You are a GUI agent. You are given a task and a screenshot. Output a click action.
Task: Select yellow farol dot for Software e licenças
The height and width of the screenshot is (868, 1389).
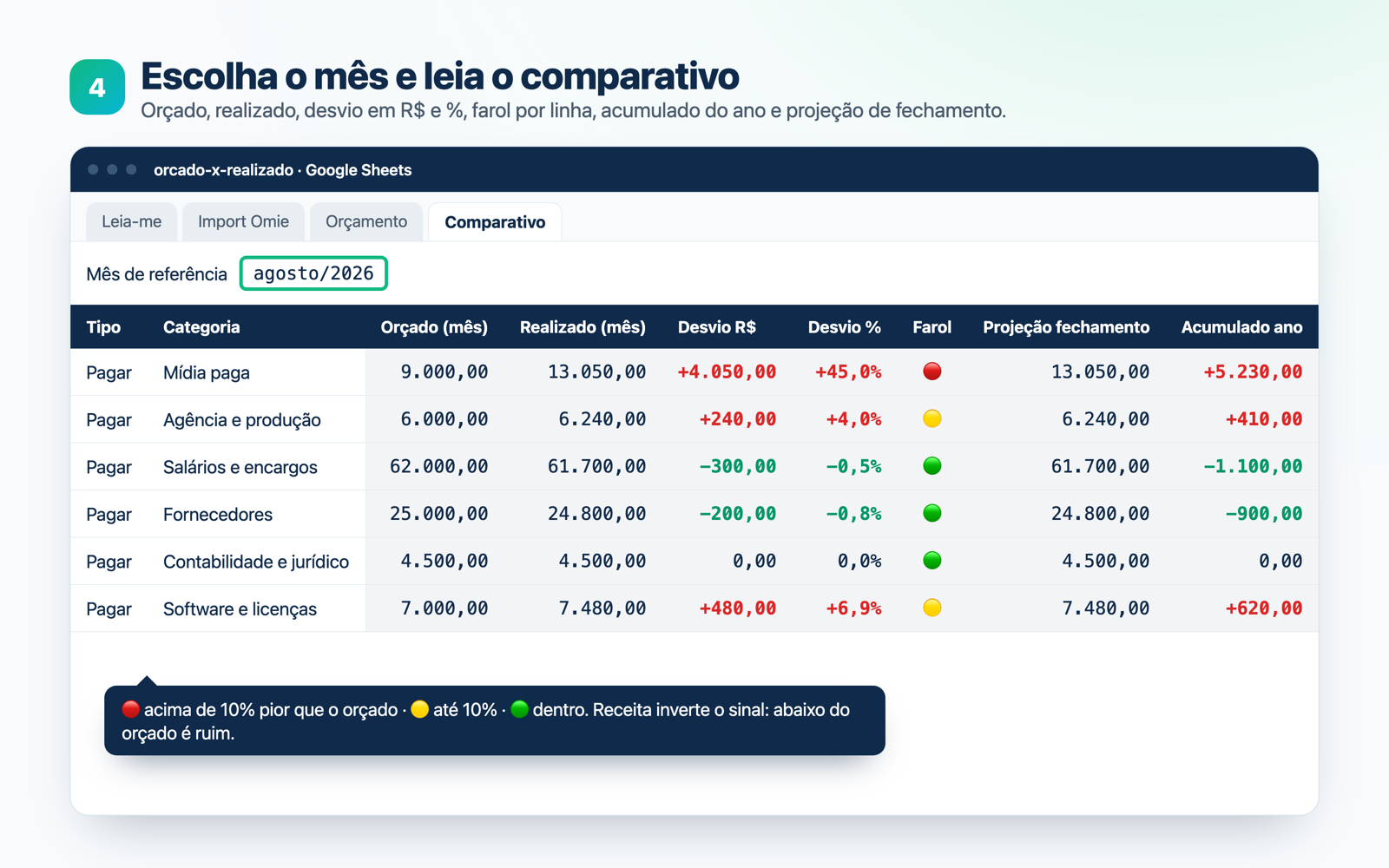pyautogui.click(x=932, y=608)
